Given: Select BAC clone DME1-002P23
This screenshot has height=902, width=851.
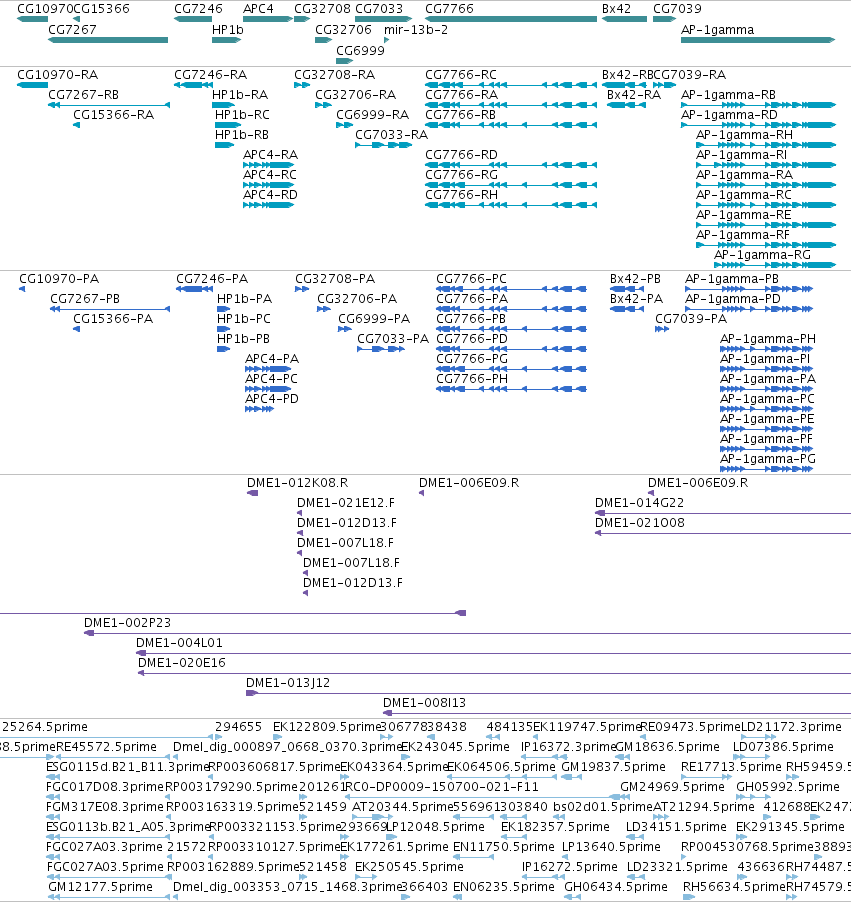Looking at the screenshot, I should 127,623.
